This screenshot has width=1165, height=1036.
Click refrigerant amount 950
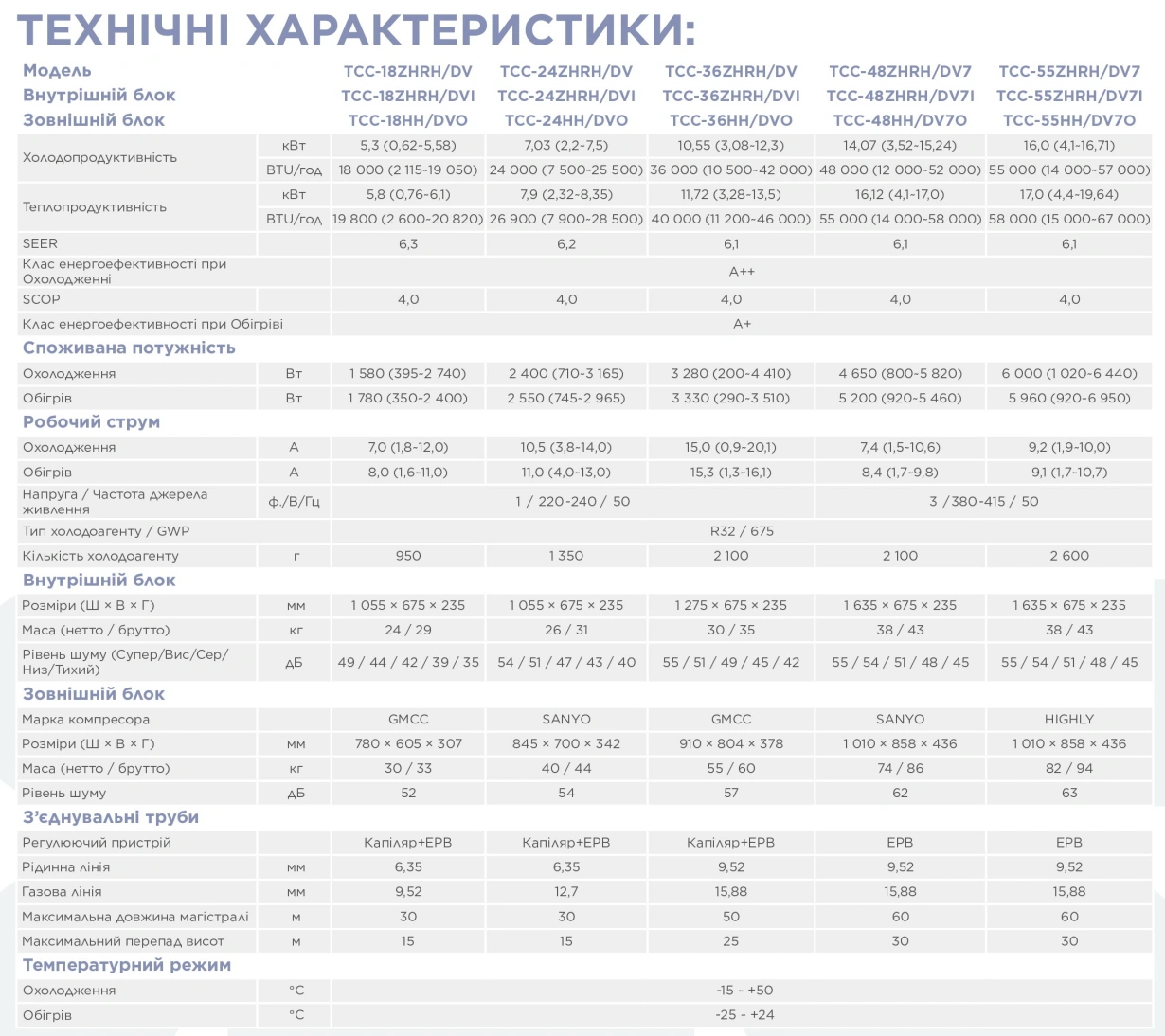(408, 556)
